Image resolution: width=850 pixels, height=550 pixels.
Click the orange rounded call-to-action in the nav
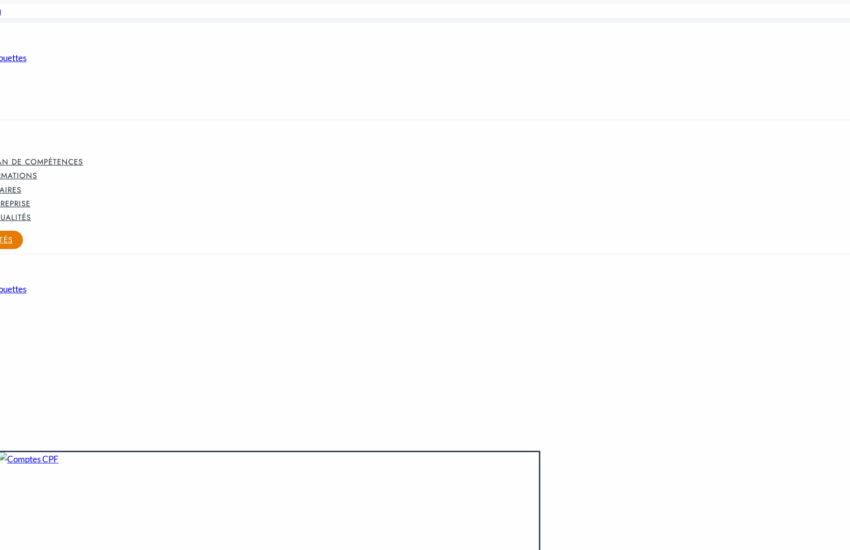(11, 240)
